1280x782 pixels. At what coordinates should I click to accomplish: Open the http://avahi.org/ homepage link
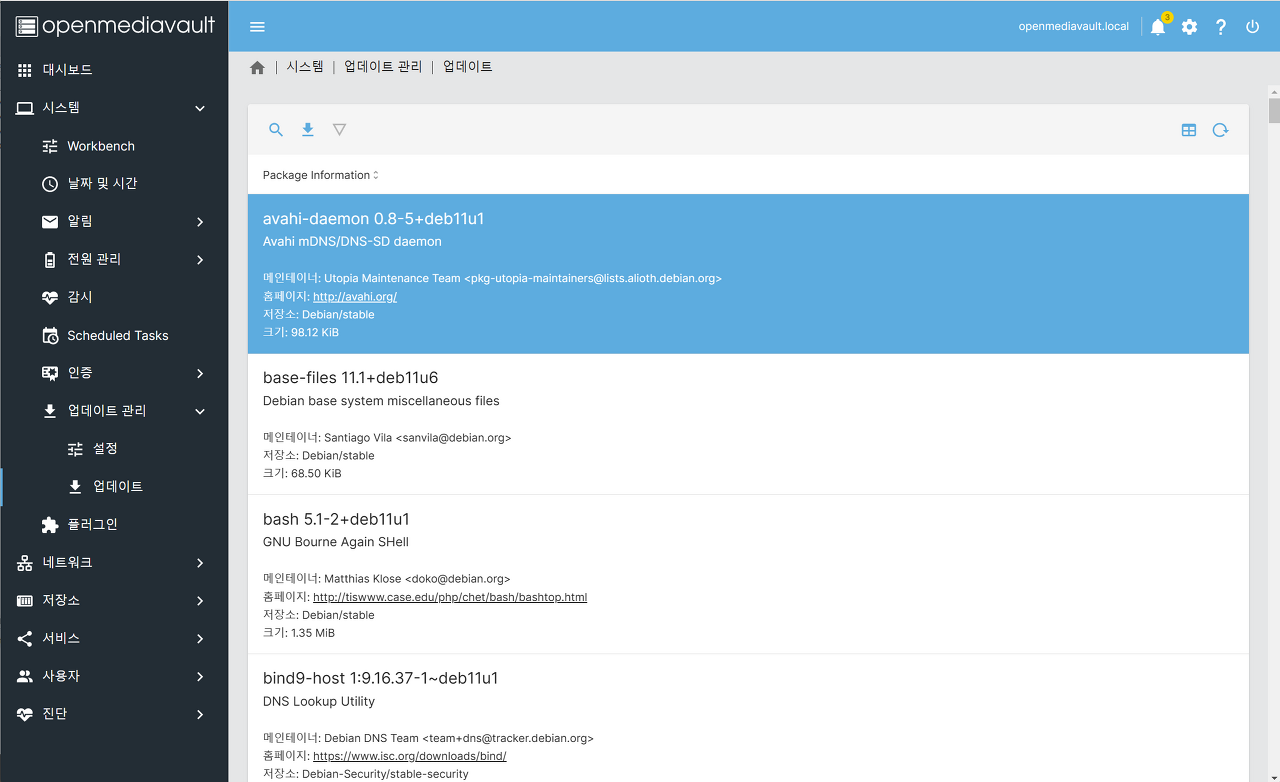[355, 297]
